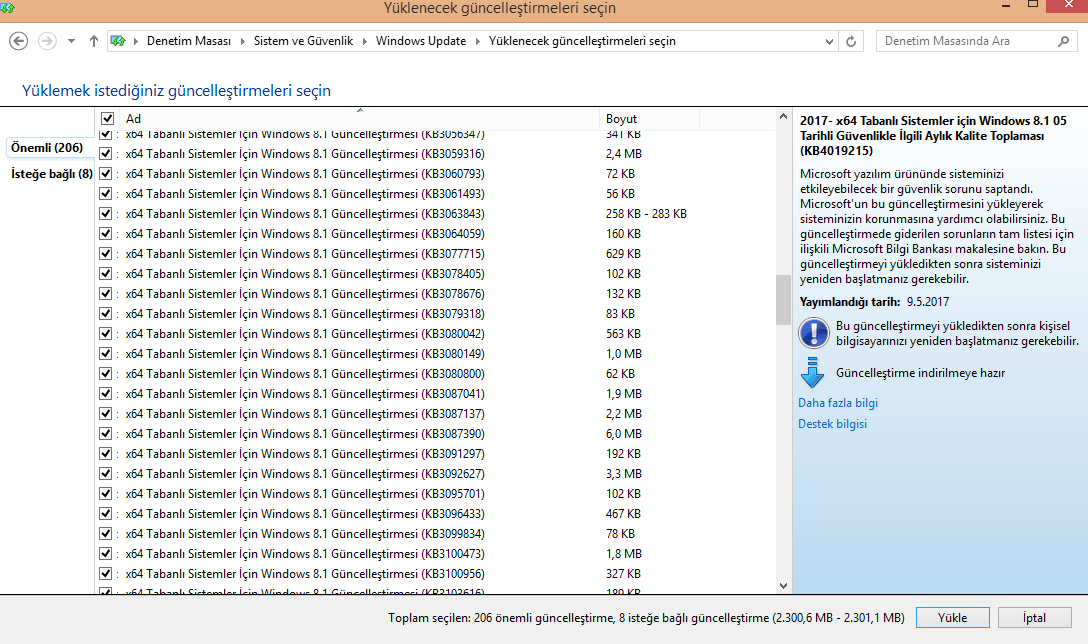Screen dimensions: 1088x644
Task: Select the KB3078676 update row text
Action: coord(305,294)
